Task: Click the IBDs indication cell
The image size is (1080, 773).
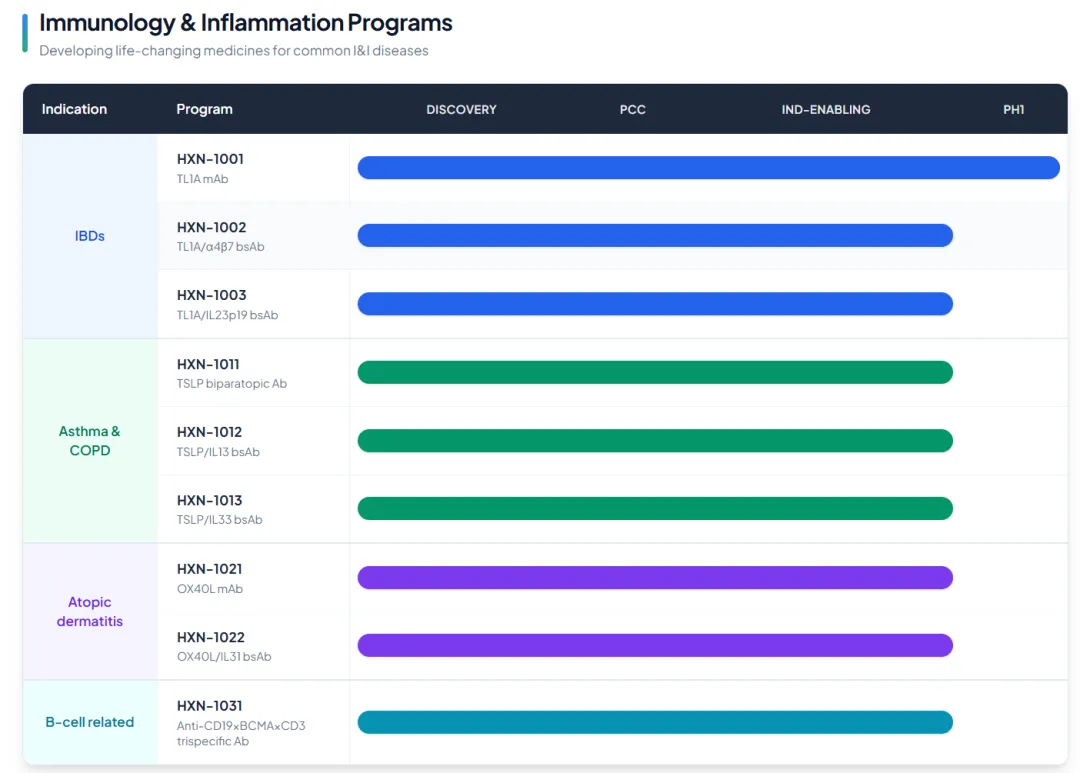Action: coord(90,236)
